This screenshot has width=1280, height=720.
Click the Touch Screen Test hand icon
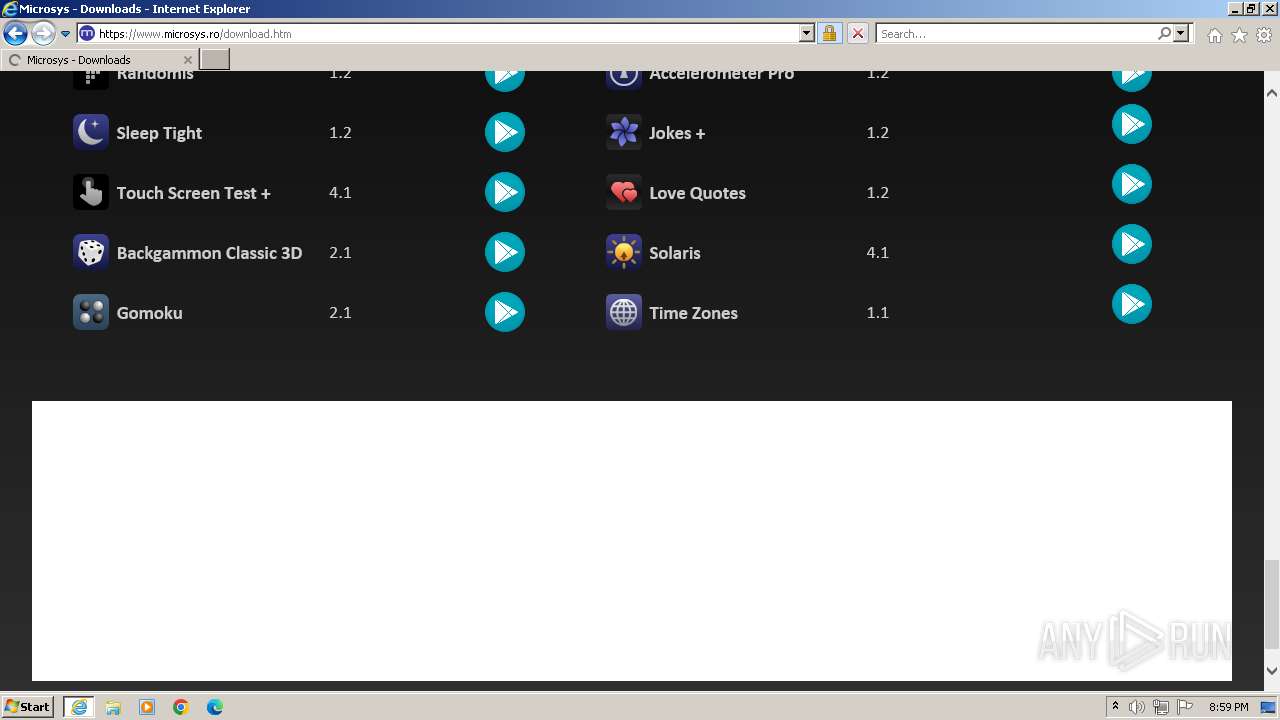[91, 192]
